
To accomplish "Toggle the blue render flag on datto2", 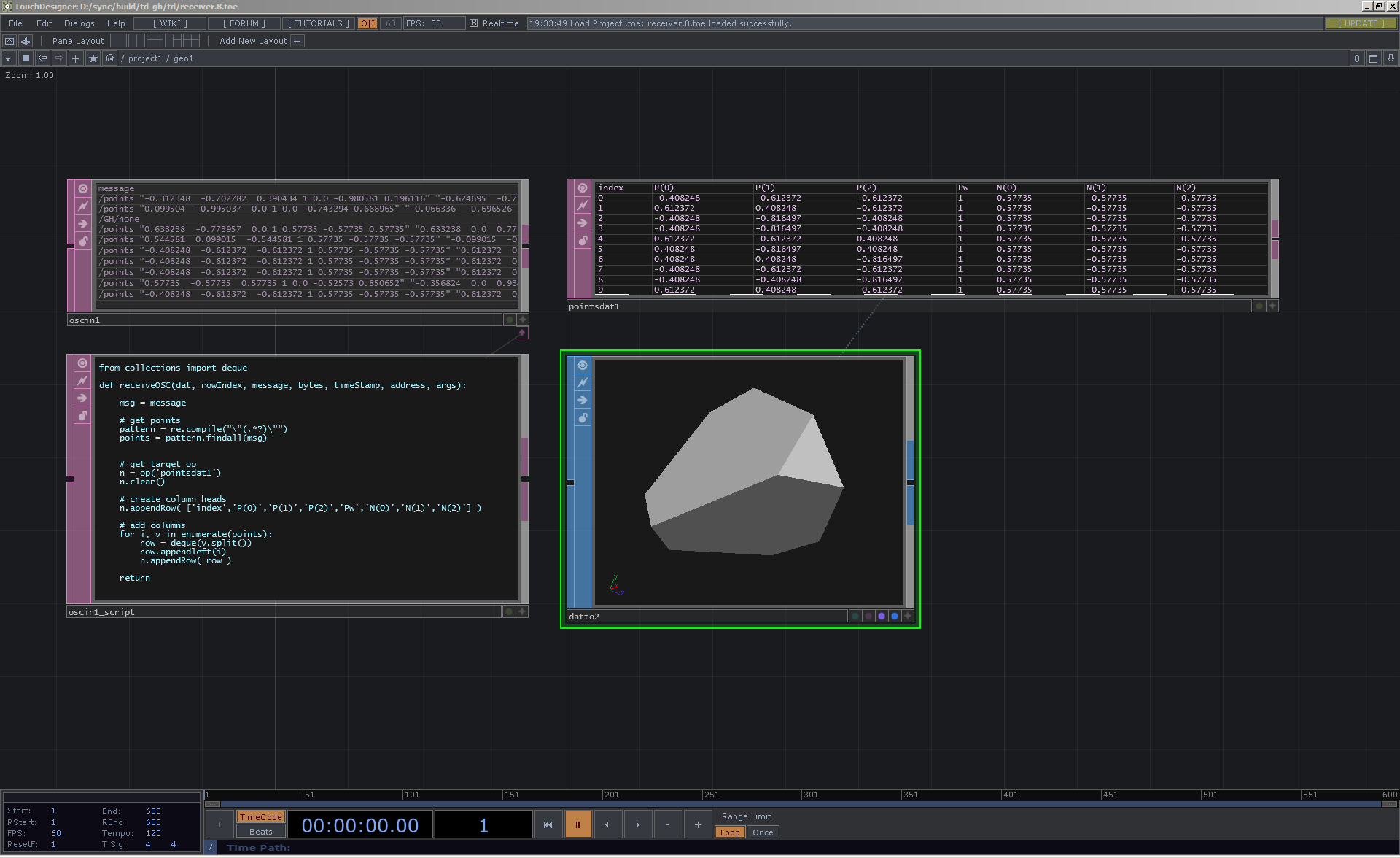I will 895,617.
